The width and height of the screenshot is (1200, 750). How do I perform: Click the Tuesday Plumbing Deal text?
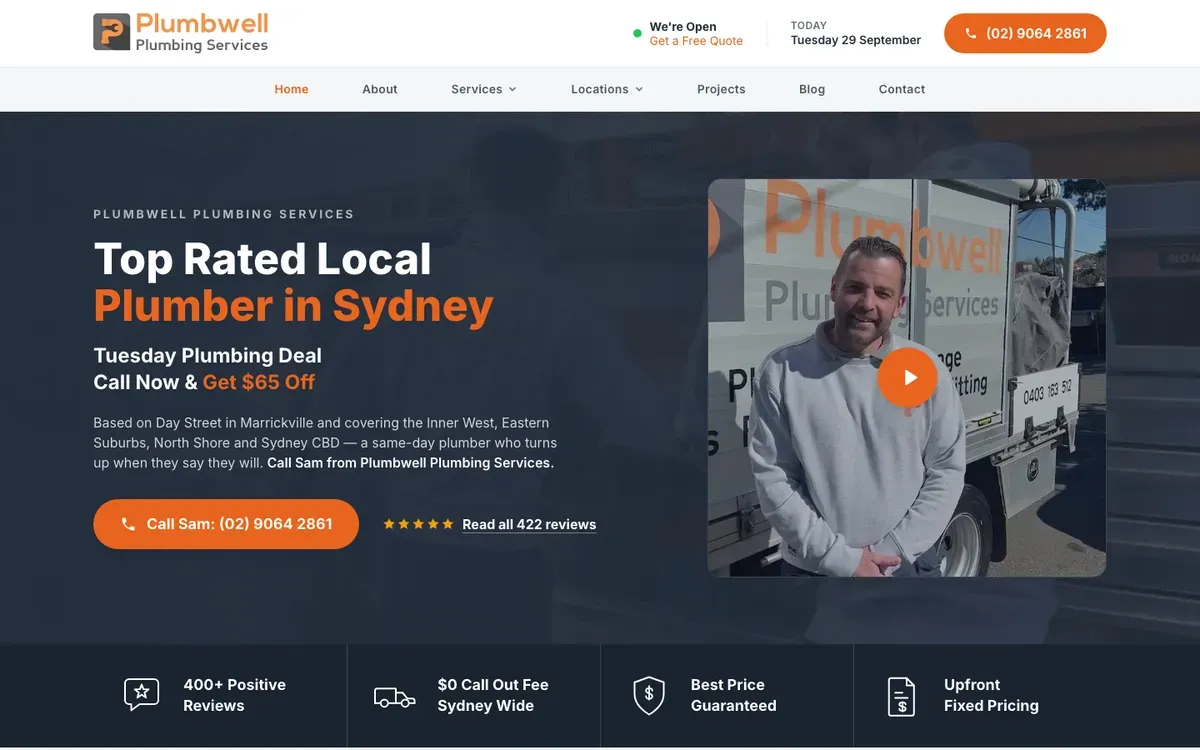pyautogui.click(x=207, y=356)
